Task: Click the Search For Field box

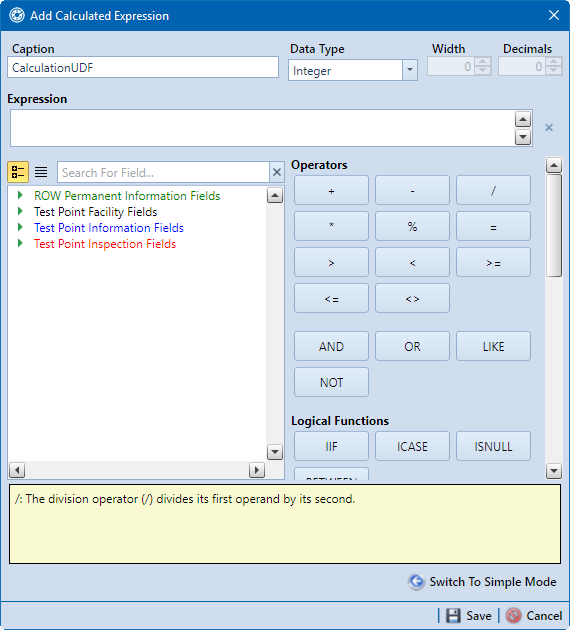Action: (x=163, y=172)
